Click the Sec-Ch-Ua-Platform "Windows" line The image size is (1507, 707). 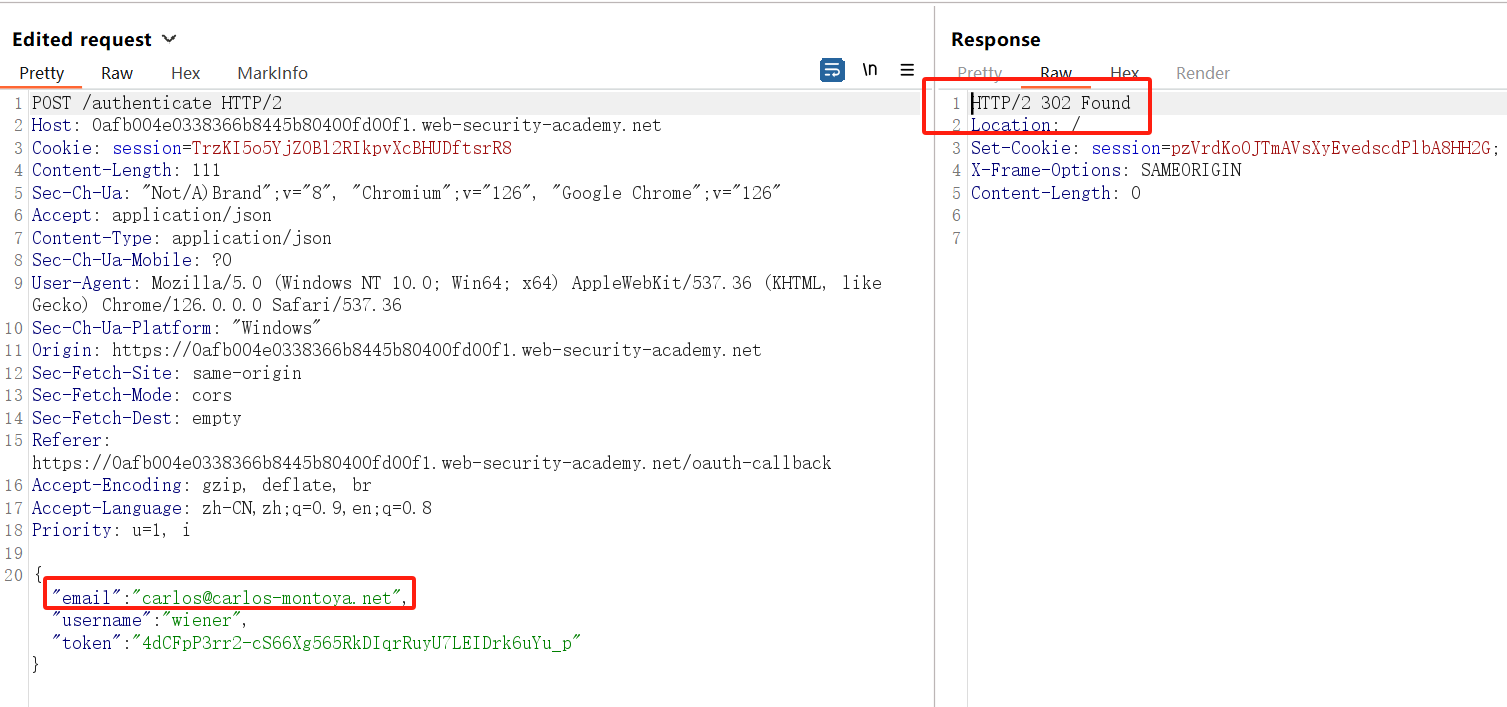click(x=176, y=328)
